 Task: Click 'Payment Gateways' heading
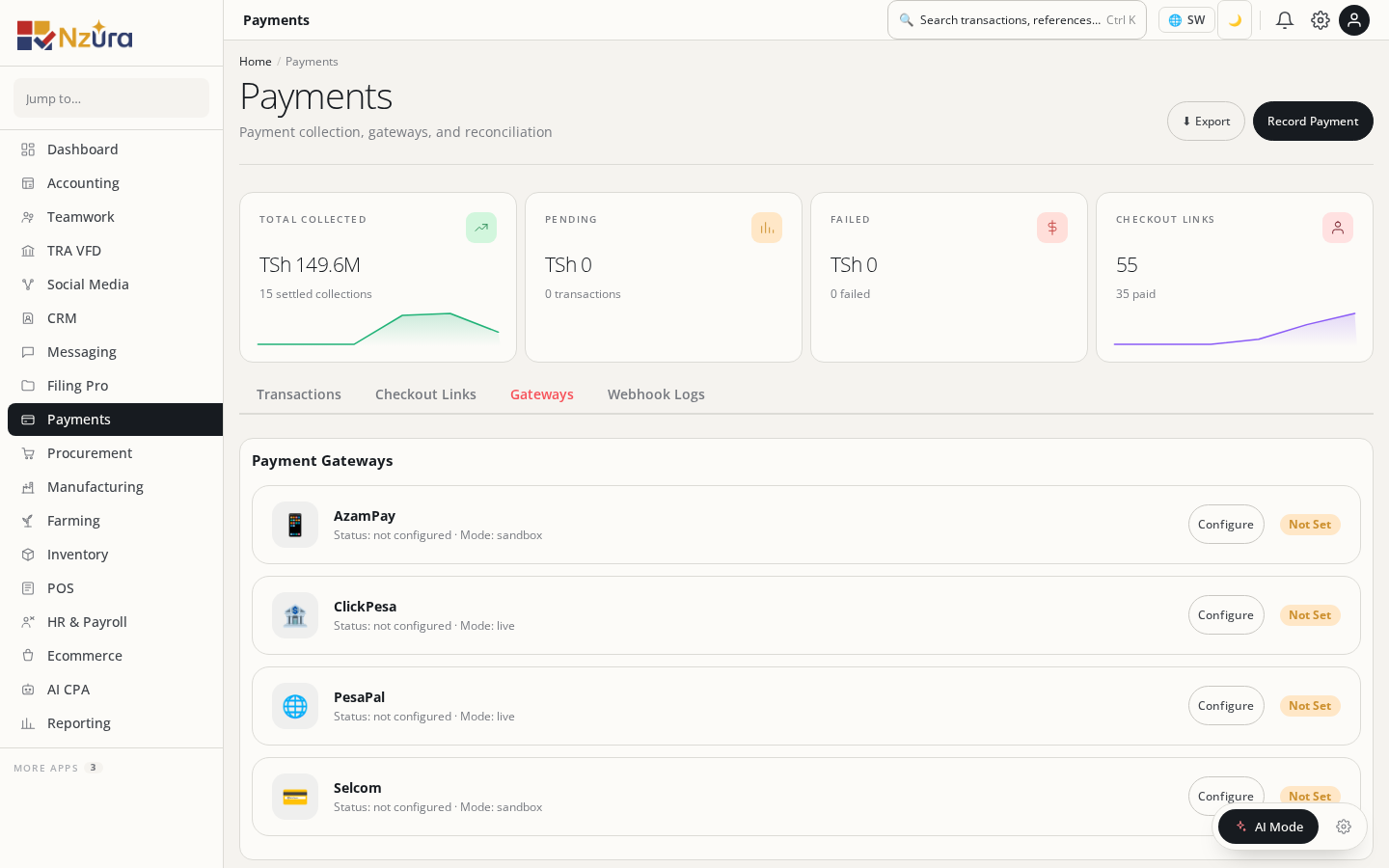click(x=322, y=461)
